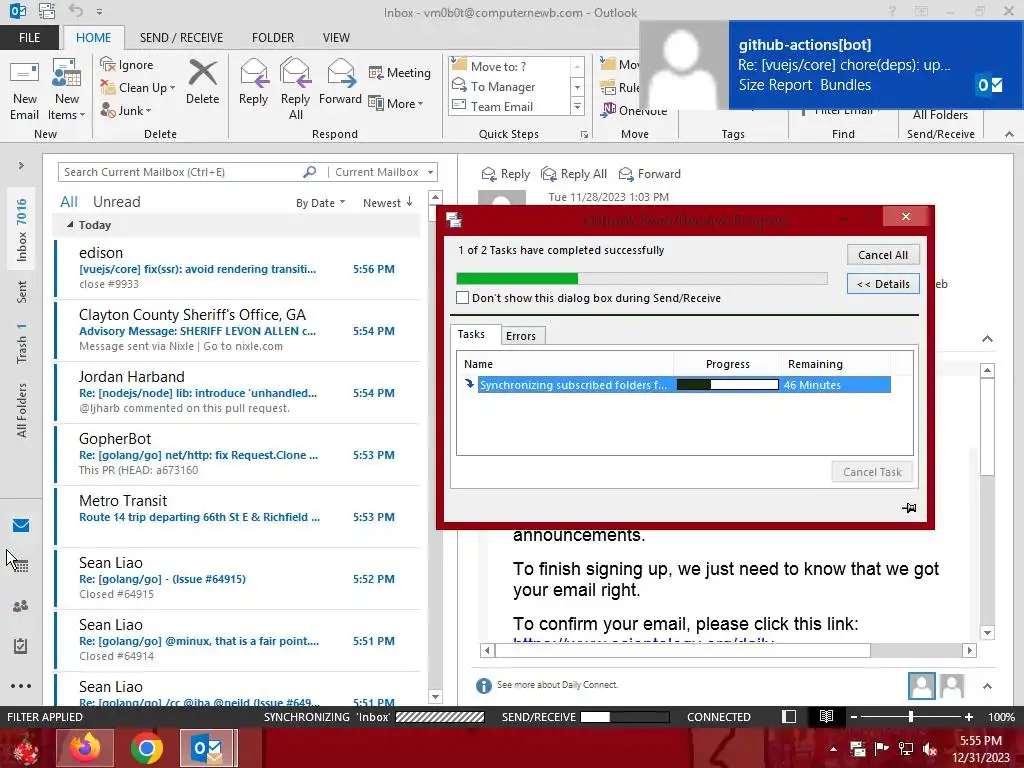The width and height of the screenshot is (1024, 768).
Task: Reply with a Meeting
Action: coord(400,72)
